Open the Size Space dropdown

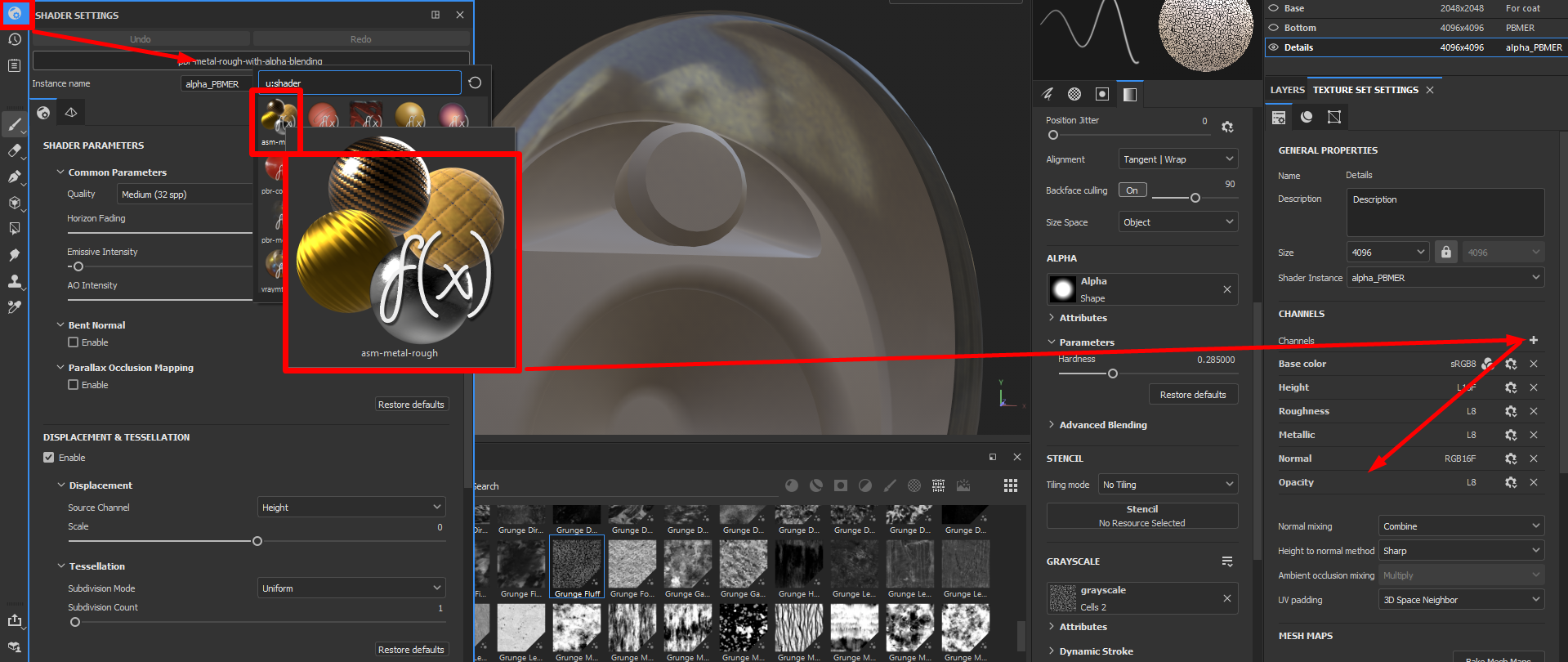(1178, 222)
